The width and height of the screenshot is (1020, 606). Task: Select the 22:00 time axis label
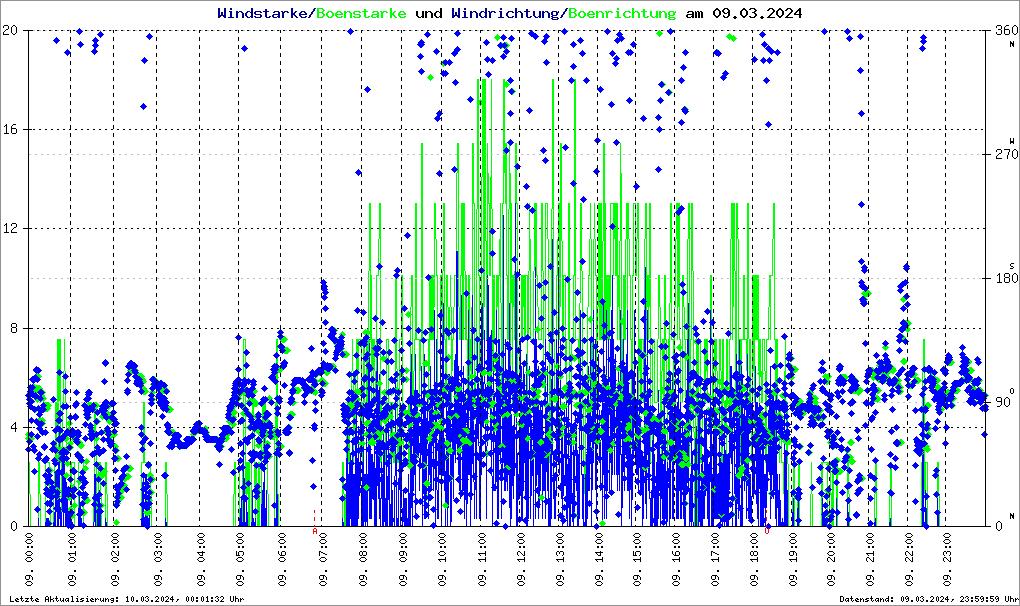pos(909,559)
